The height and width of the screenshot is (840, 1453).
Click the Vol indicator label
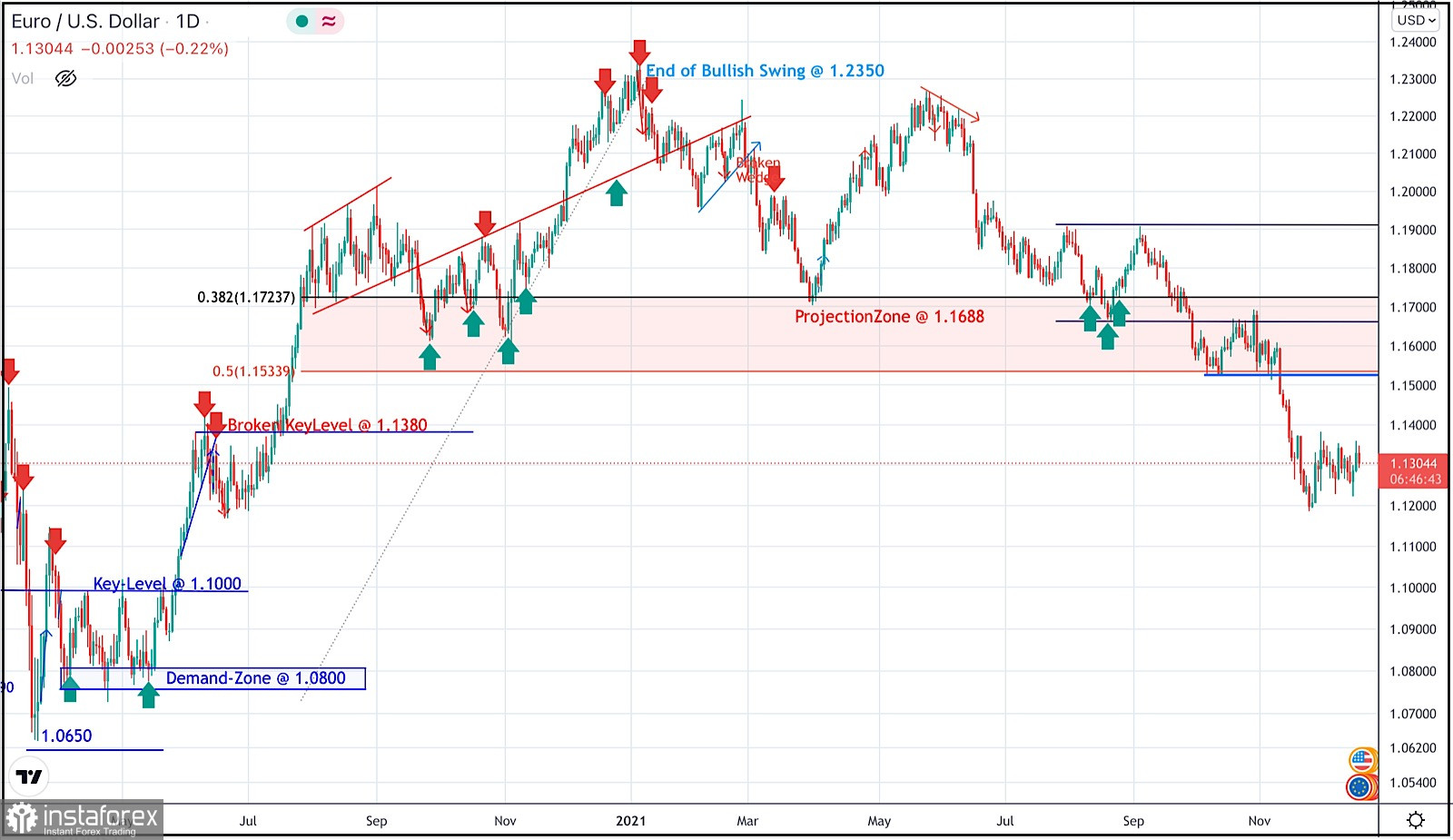point(23,79)
